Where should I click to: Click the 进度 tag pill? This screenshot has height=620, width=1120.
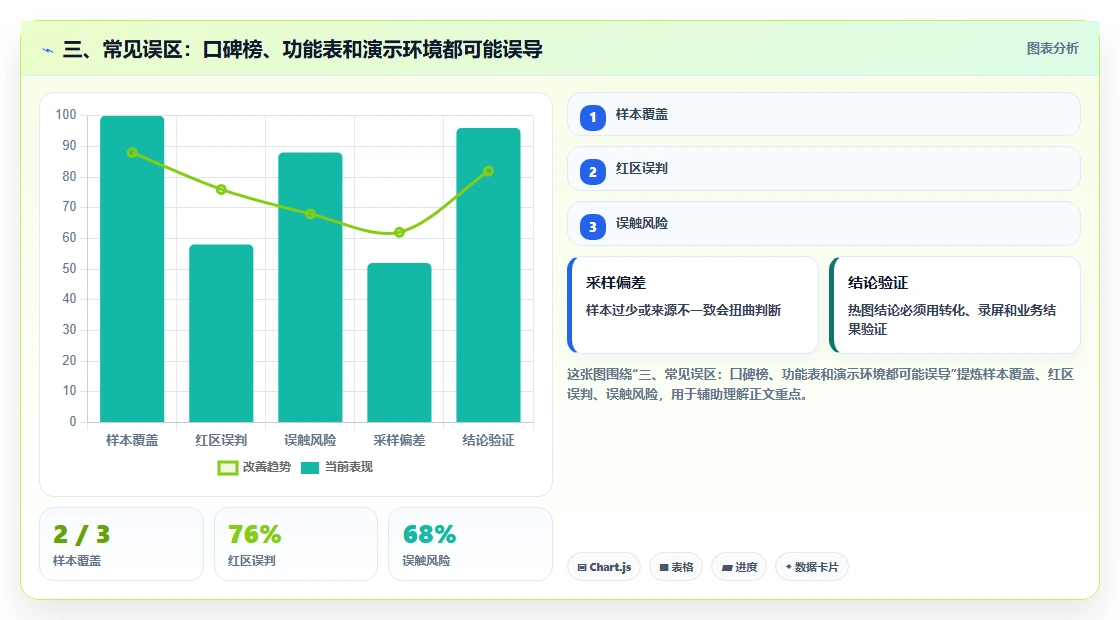coord(739,567)
